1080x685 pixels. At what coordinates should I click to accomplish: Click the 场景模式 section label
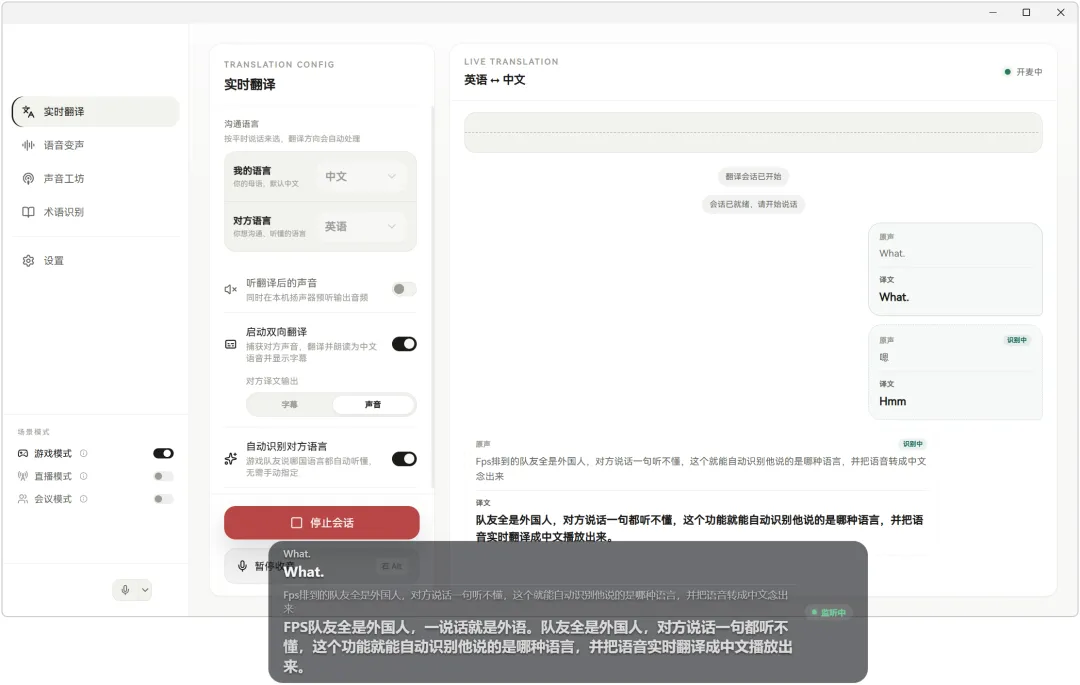(34, 432)
